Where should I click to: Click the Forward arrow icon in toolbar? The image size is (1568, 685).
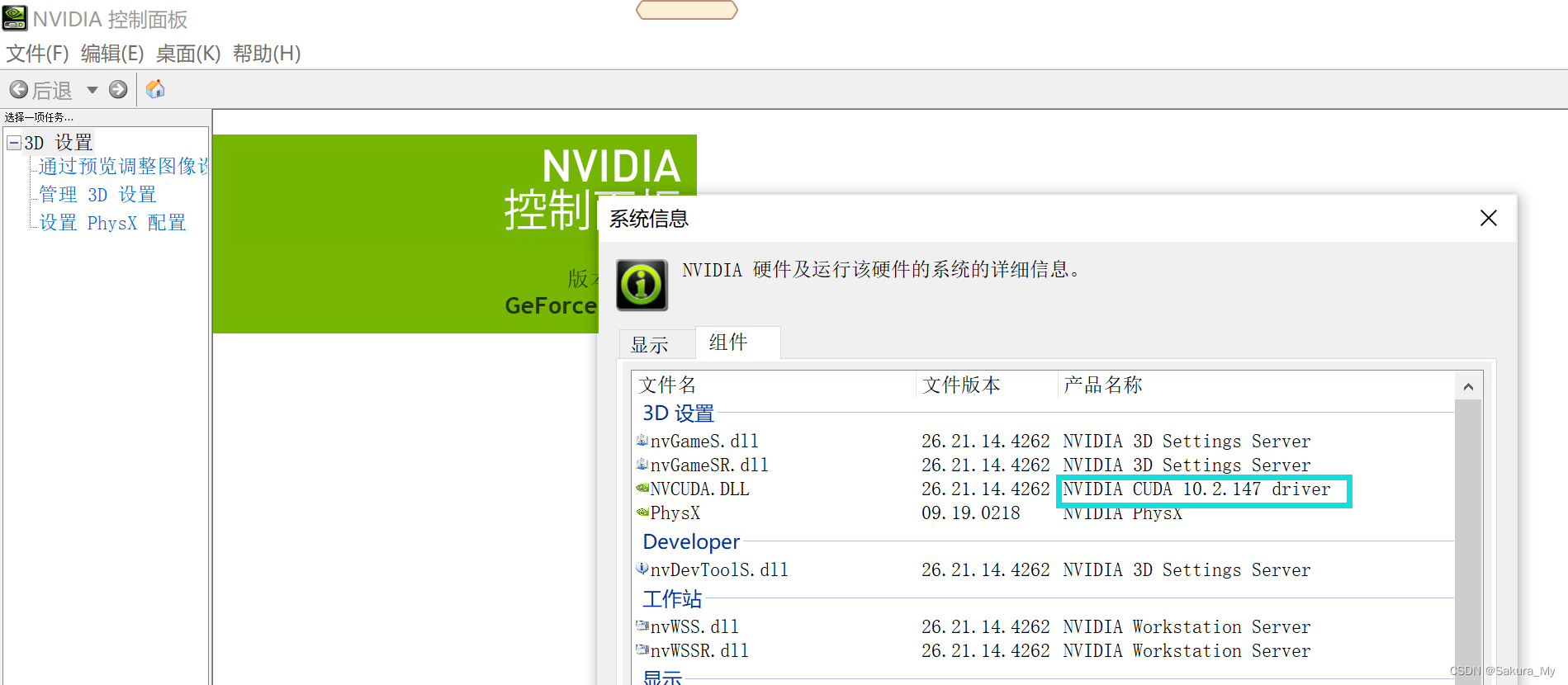pyautogui.click(x=118, y=89)
